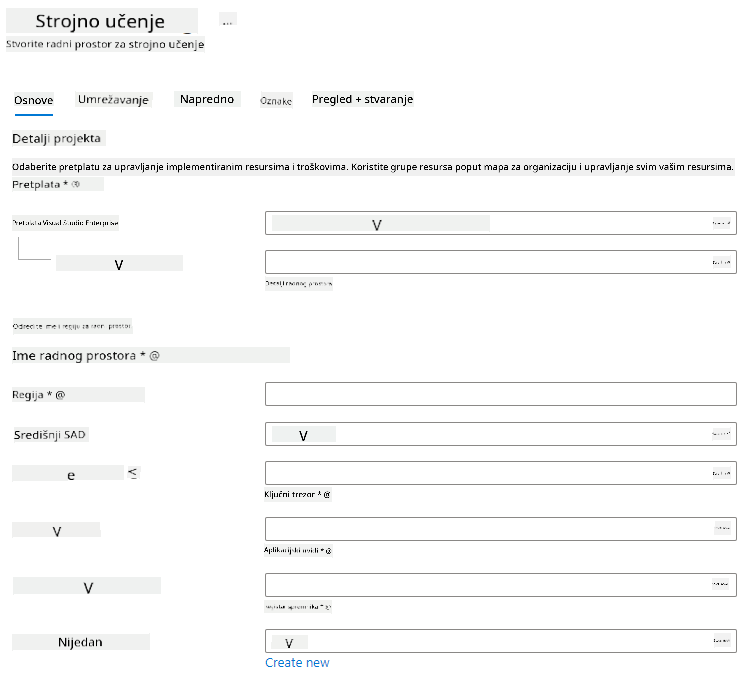Open the Oznake tab
Screen dimensions: 746x677
[276, 101]
